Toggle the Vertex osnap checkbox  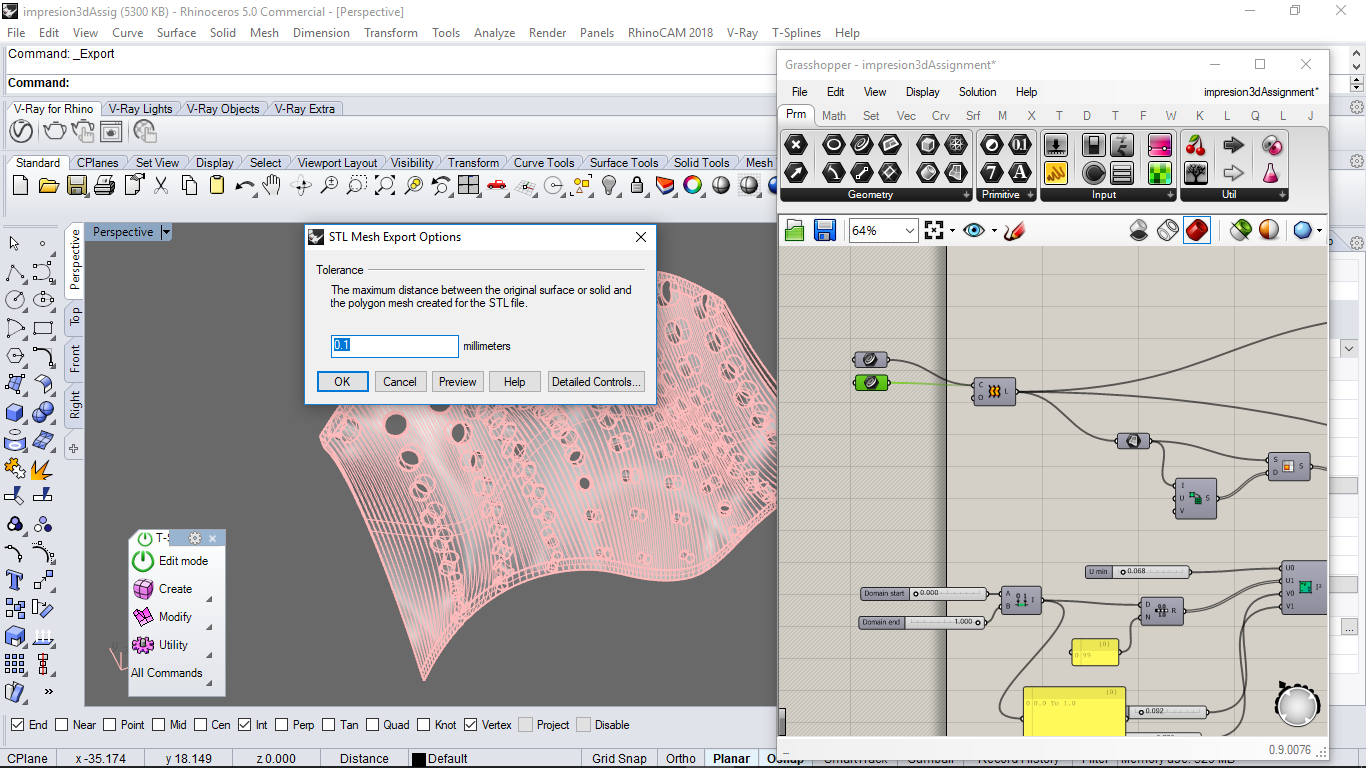click(x=471, y=725)
